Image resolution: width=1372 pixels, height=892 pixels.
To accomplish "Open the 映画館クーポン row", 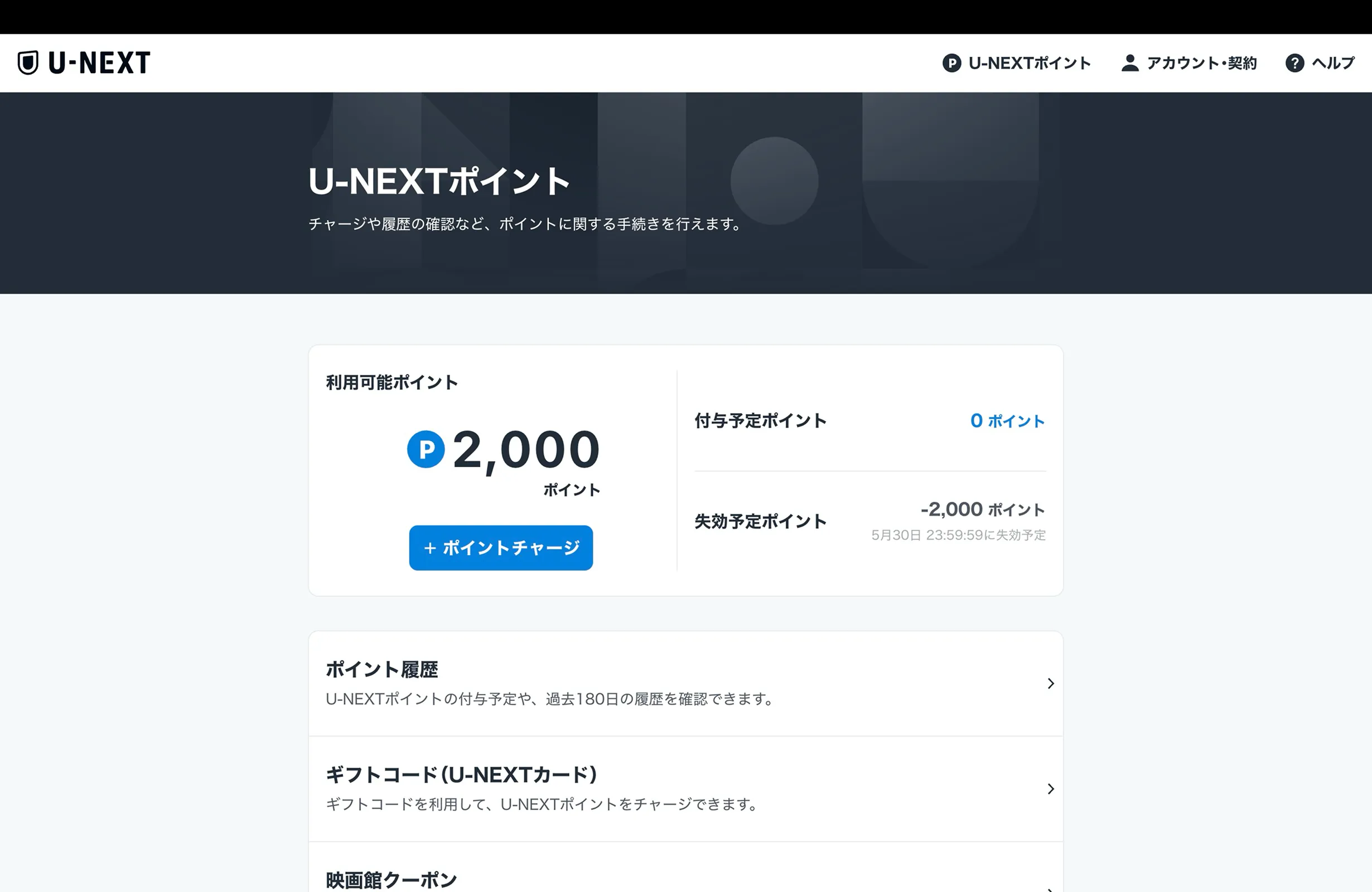I will (686, 867).
